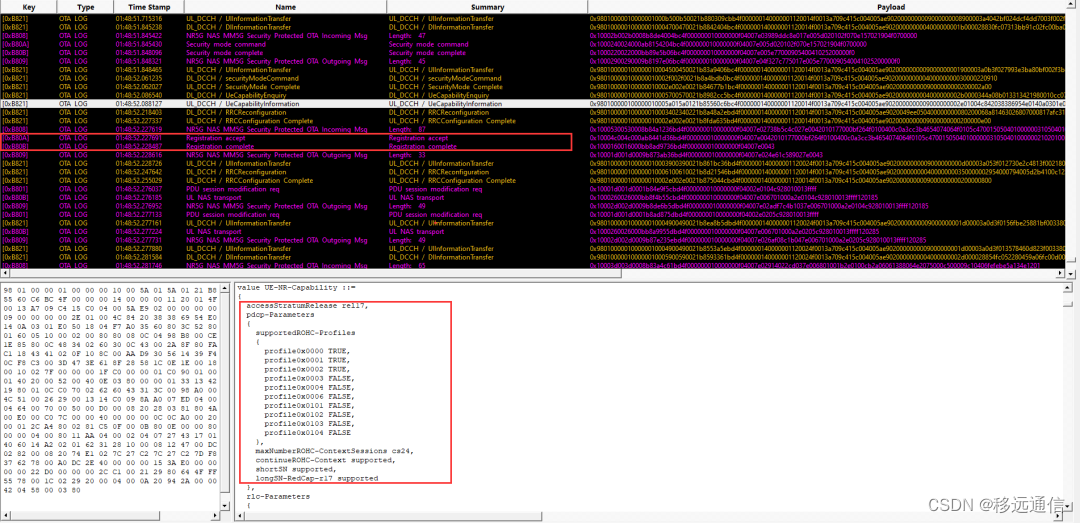Viewport: 1080px width, 523px height.
Task: Select UL NAS transport name at 01:48:52.277224
Action: point(214,232)
